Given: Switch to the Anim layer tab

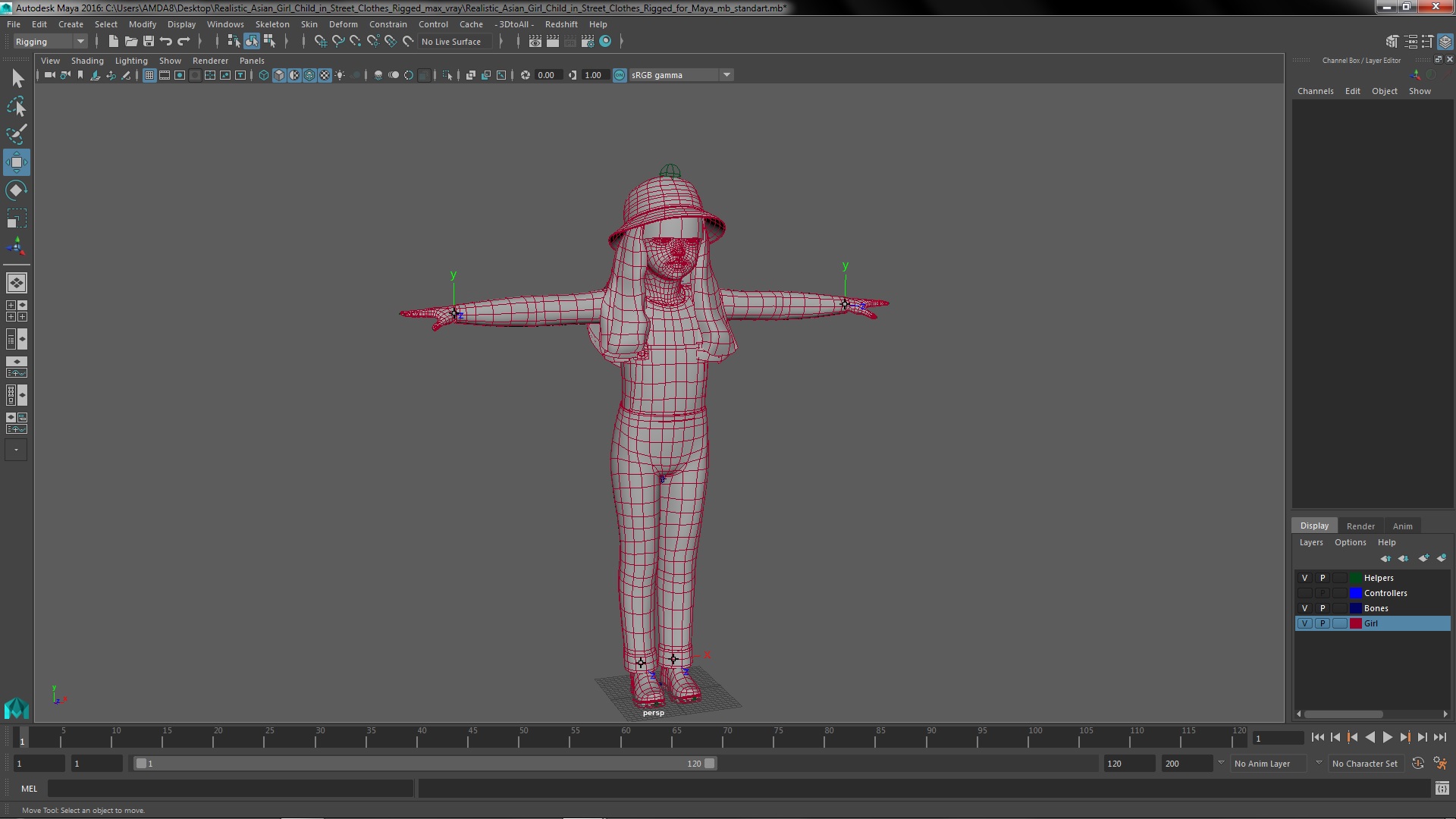Looking at the screenshot, I should coord(1402,526).
